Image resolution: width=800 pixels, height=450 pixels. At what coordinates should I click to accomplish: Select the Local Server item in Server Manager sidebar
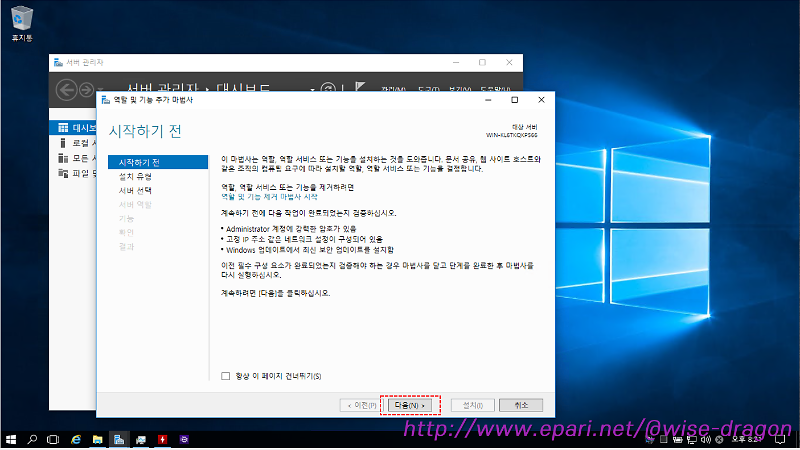pyautogui.click(x=73, y=143)
